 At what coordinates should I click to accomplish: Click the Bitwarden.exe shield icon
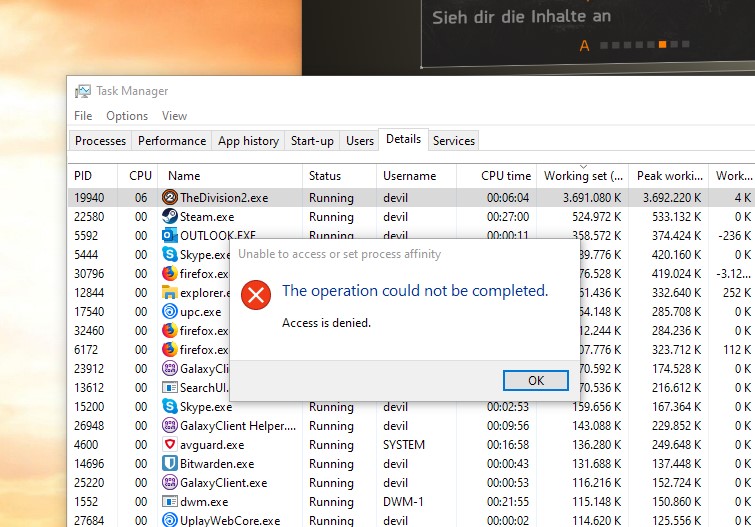click(x=169, y=463)
